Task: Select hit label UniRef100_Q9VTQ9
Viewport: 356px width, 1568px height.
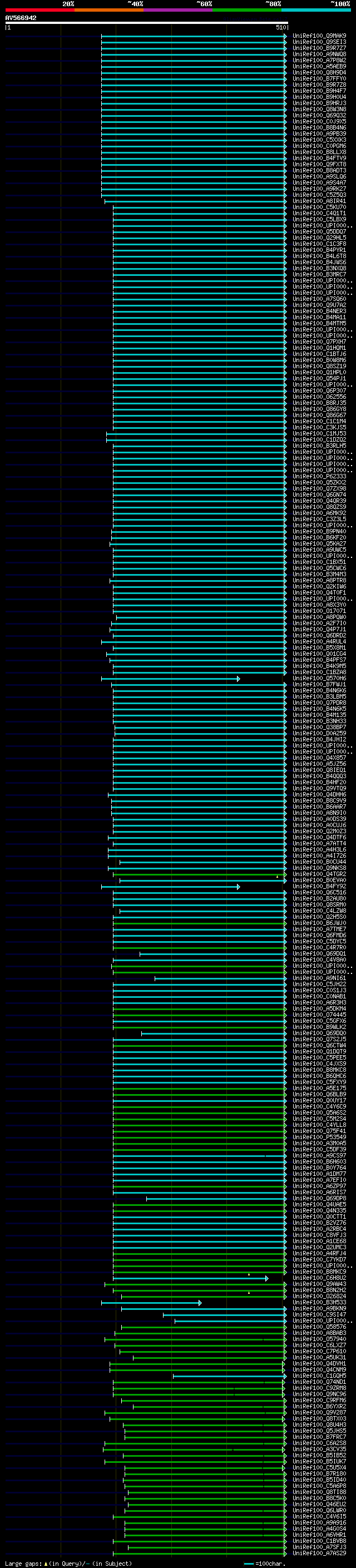Action: click(319, 788)
